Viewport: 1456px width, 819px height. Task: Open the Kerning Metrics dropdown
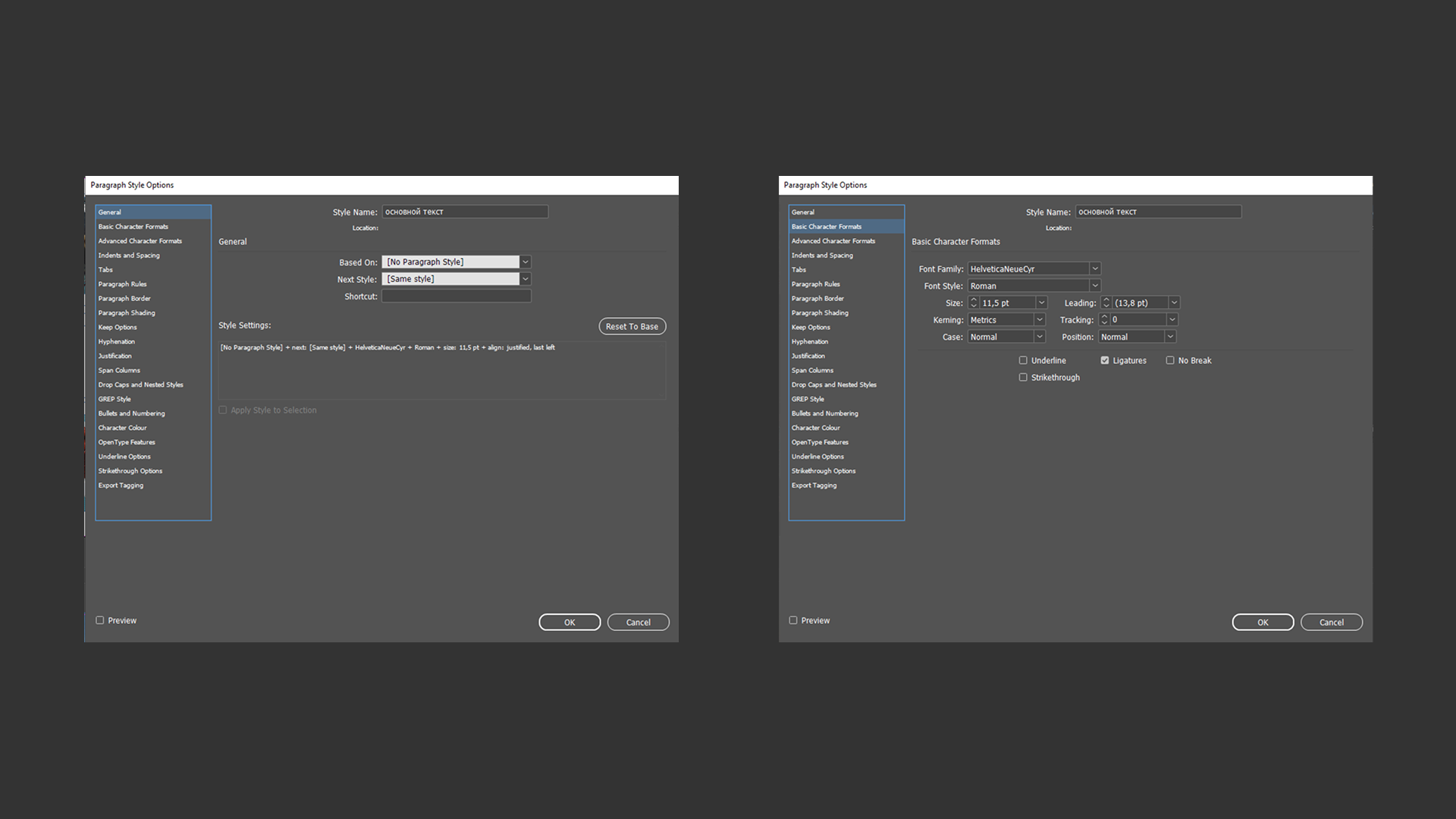click(x=1039, y=320)
